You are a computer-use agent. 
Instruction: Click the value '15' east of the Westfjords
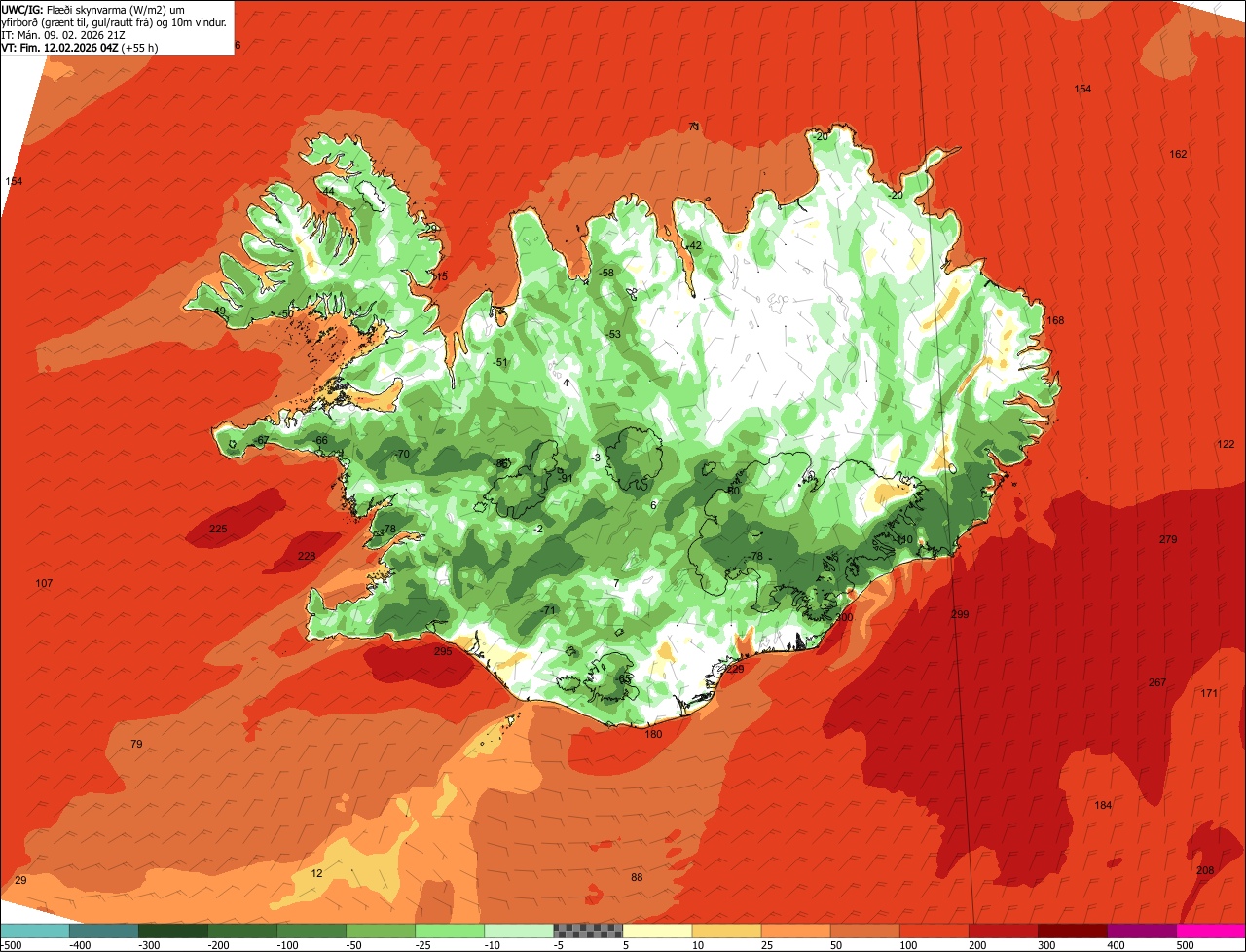(441, 276)
